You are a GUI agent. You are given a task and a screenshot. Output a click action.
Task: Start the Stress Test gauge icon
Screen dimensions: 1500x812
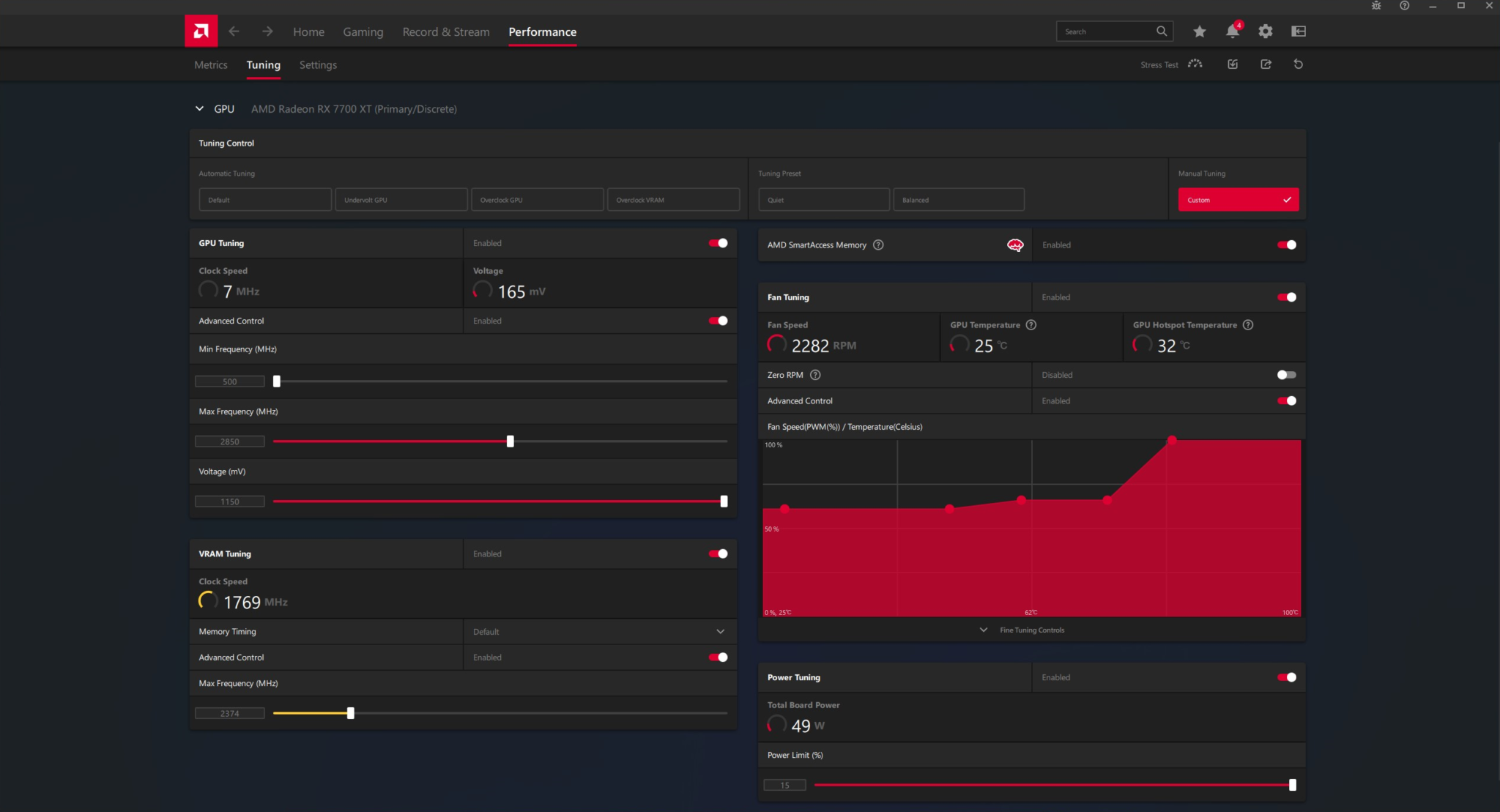click(x=1195, y=64)
